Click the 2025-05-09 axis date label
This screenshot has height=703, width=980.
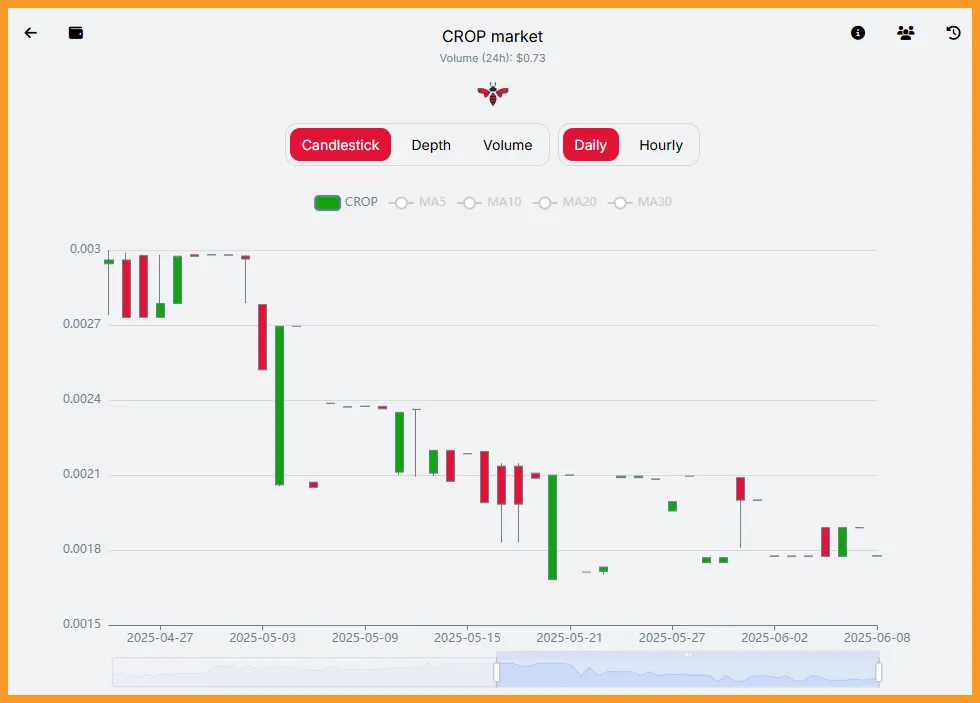365,638
